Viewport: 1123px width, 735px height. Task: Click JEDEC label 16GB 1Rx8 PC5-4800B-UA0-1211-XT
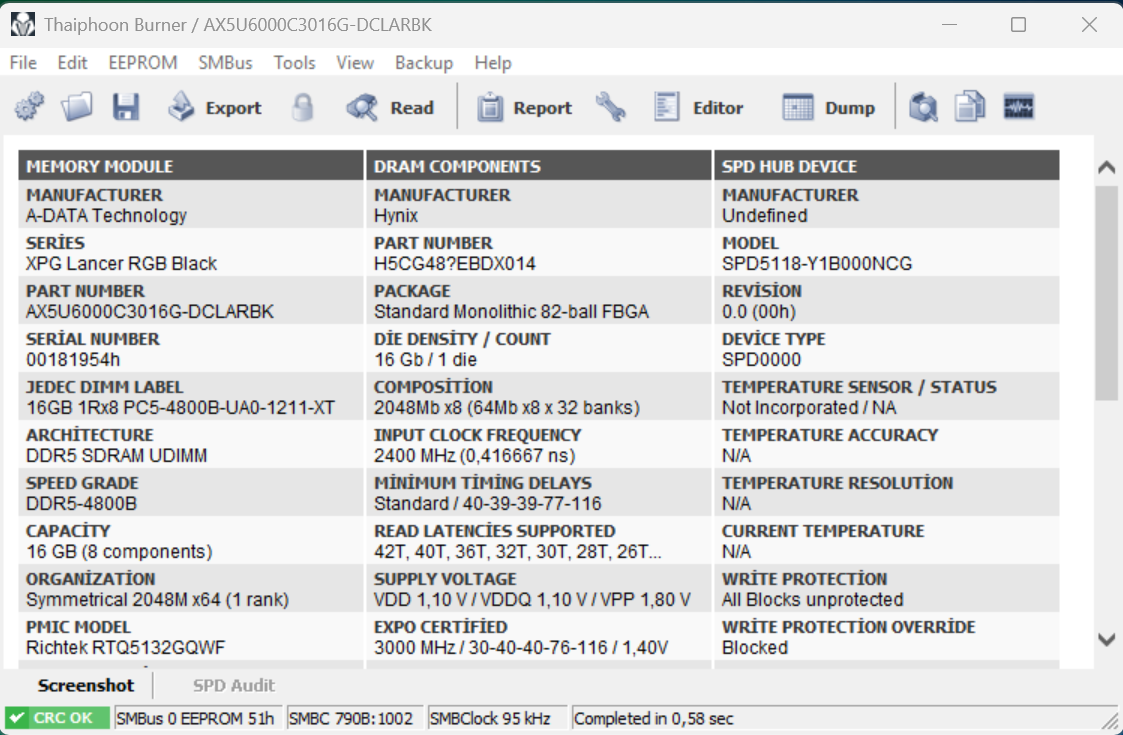tap(180, 408)
